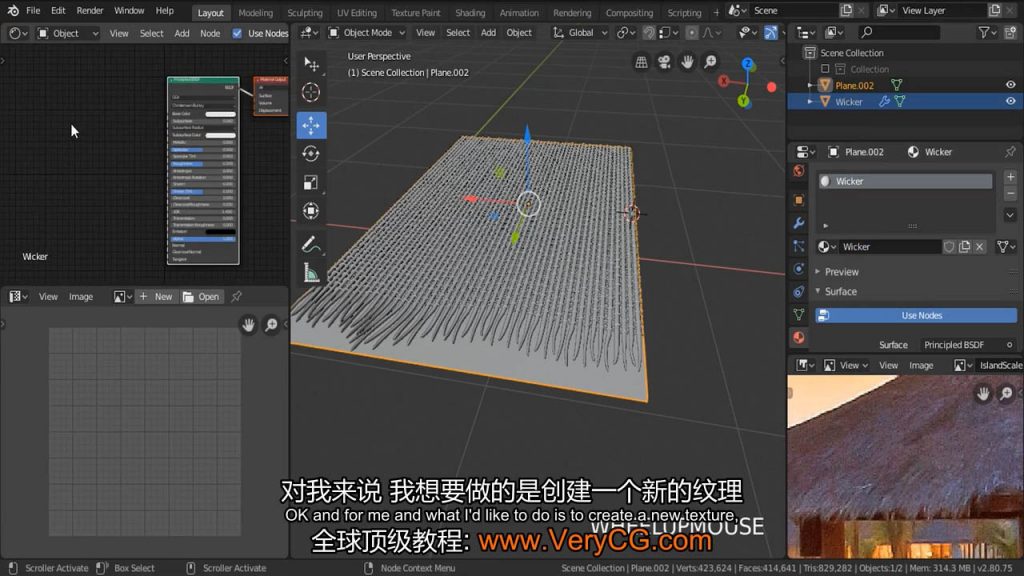Click Open image button in UV editor
1024x576 pixels.
tap(201, 296)
